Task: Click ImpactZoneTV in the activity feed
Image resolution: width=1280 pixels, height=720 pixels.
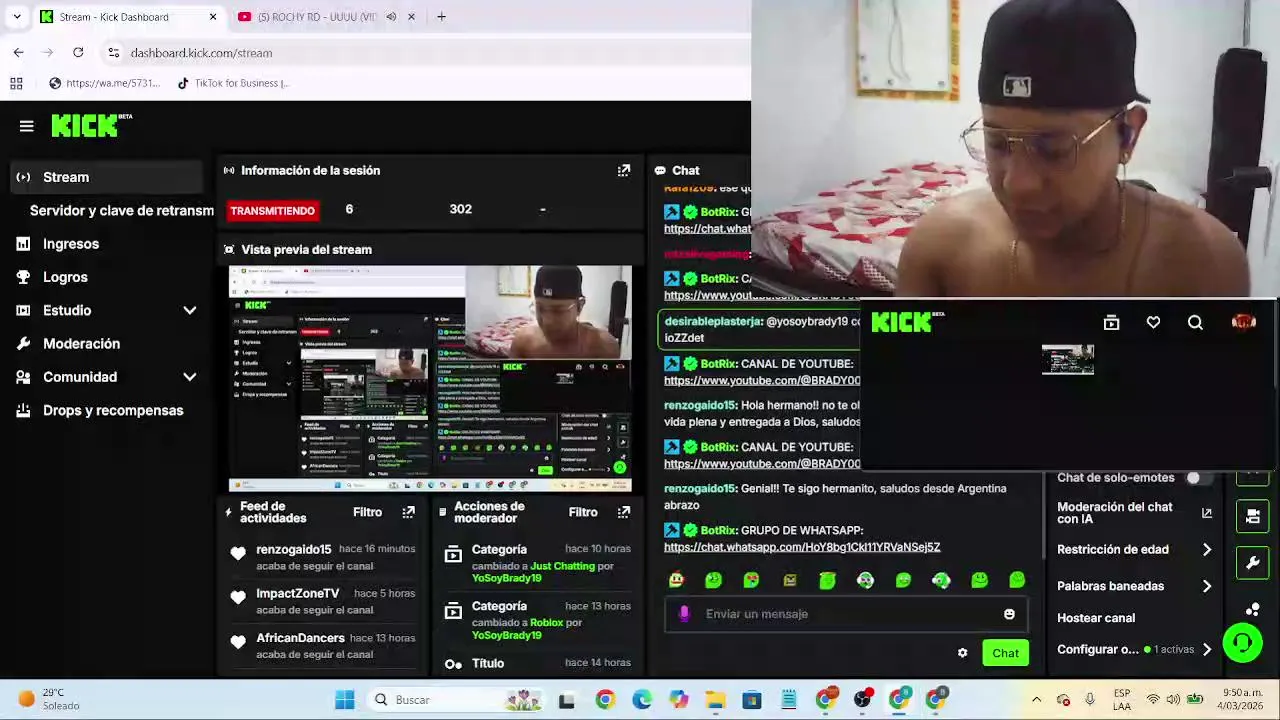Action: point(297,593)
